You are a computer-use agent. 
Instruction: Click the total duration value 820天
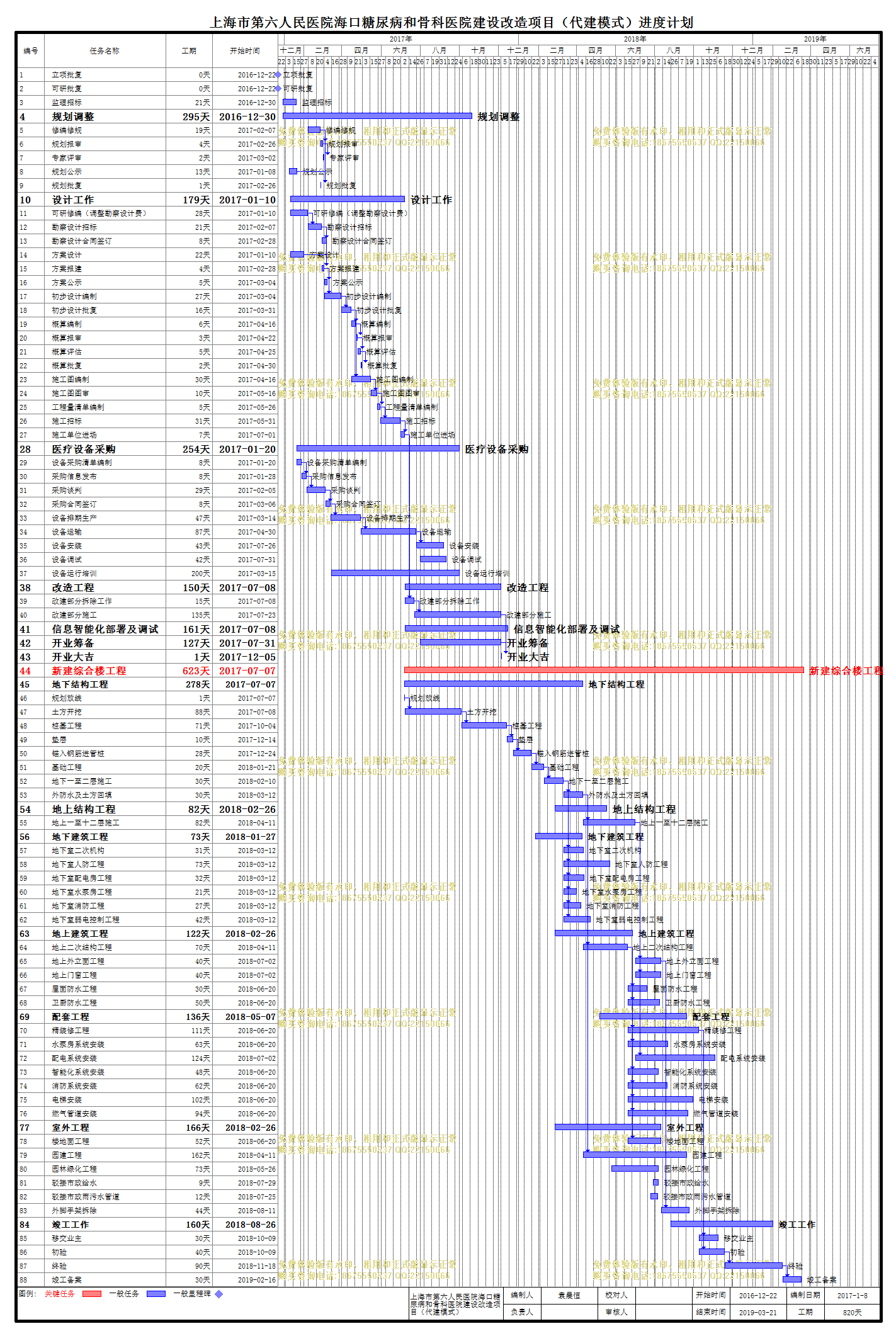tap(853, 1312)
